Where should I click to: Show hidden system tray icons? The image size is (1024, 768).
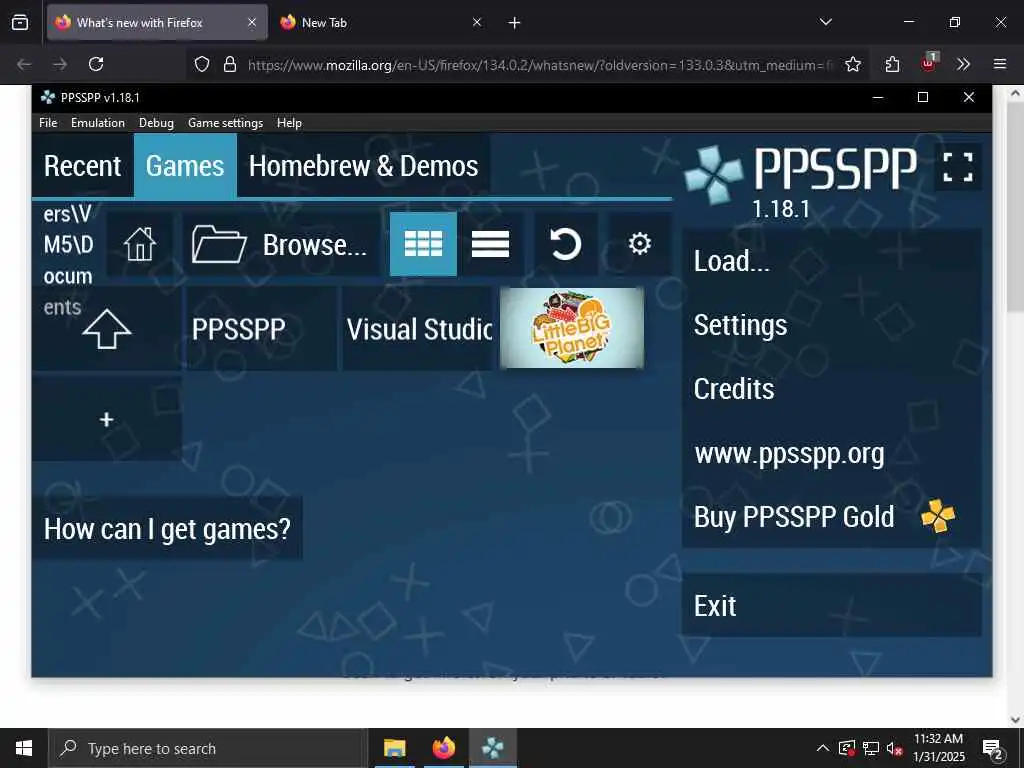[824, 748]
